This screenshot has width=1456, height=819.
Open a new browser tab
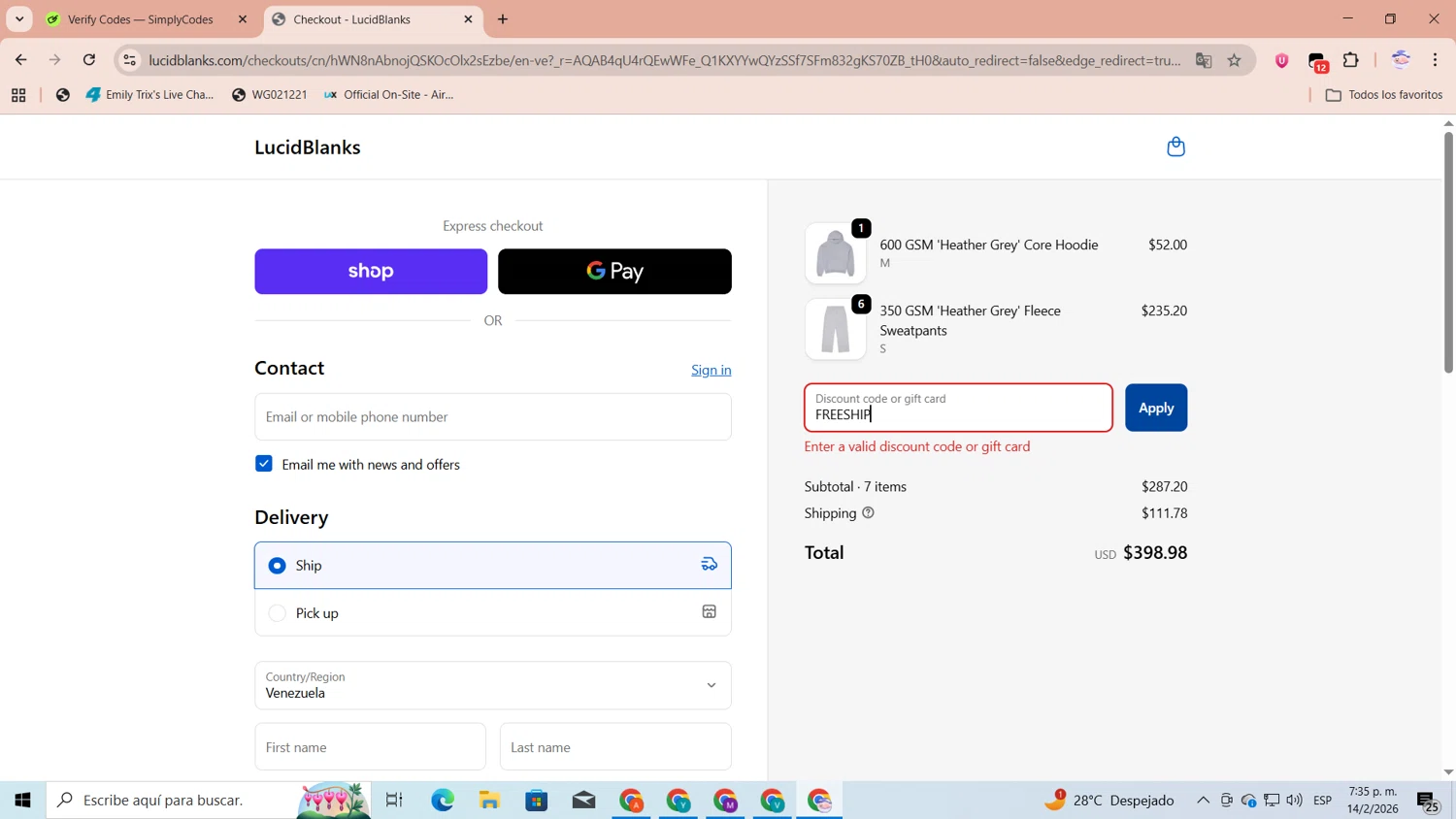(x=503, y=19)
